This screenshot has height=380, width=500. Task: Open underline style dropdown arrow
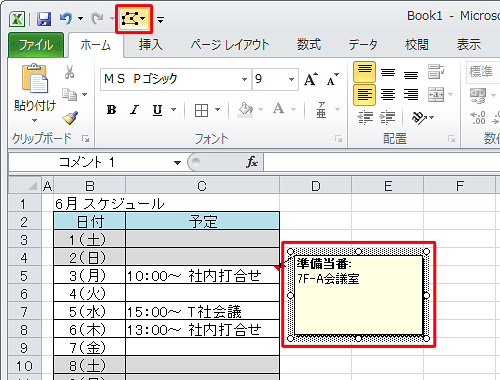tap(174, 109)
